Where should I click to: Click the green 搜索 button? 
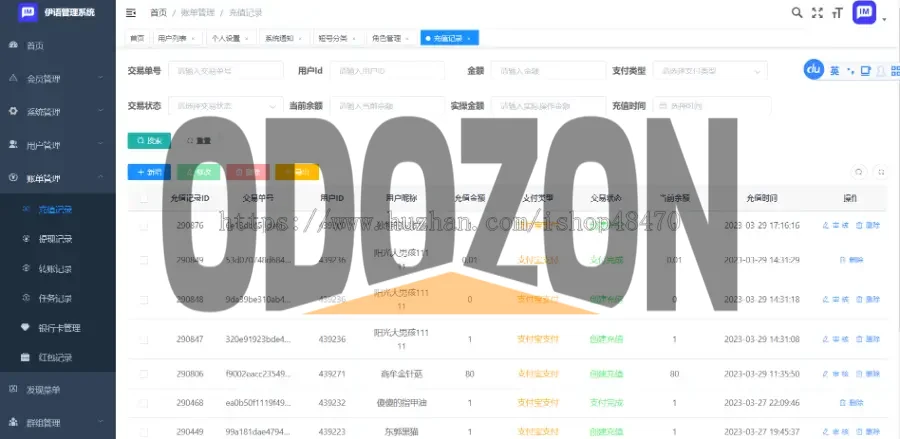(x=149, y=141)
